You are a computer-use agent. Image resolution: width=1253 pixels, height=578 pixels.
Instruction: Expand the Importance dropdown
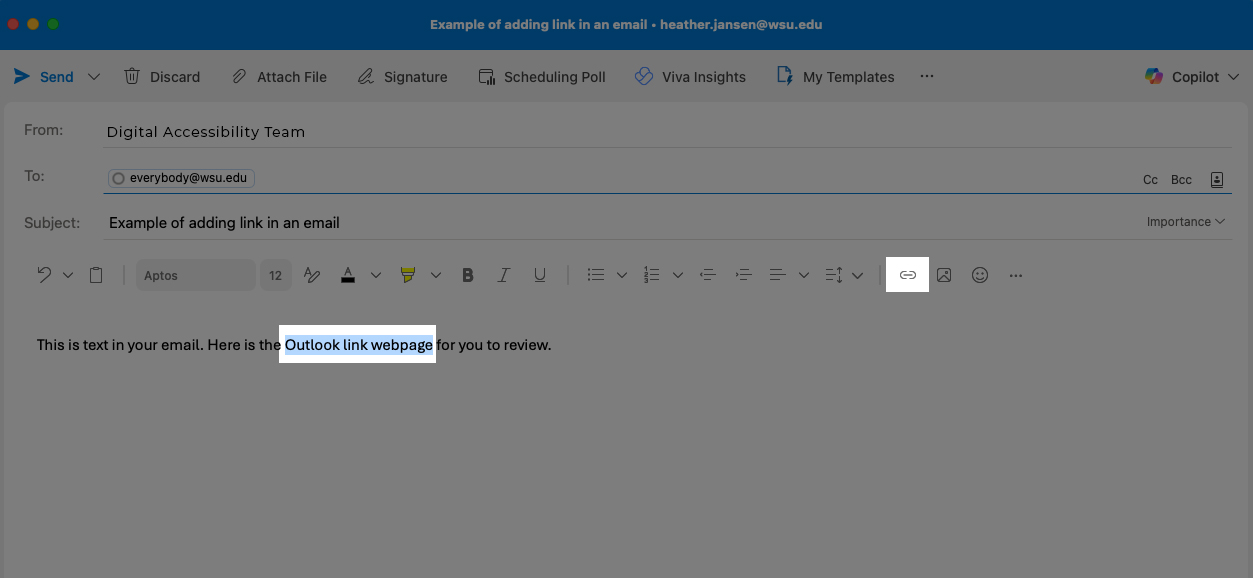pos(1186,222)
